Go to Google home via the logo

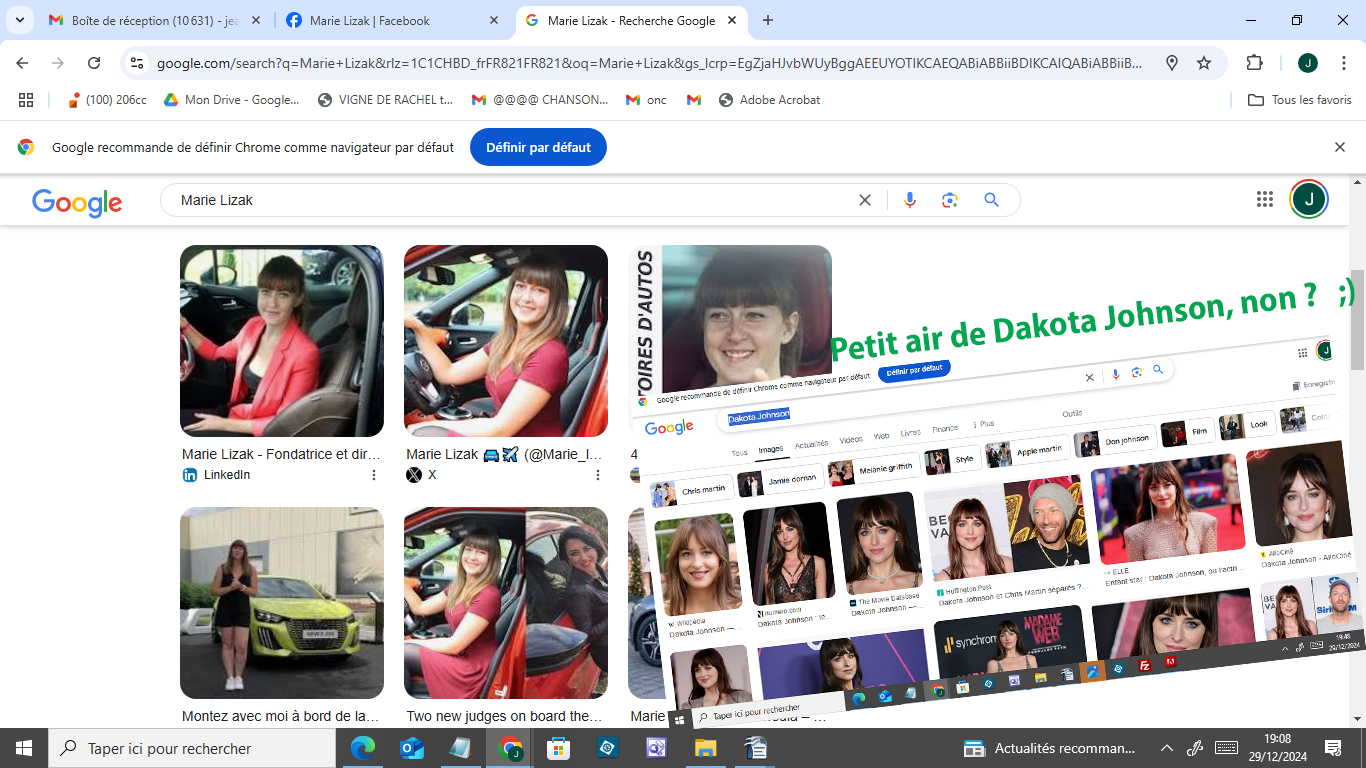pyautogui.click(x=77, y=202)
